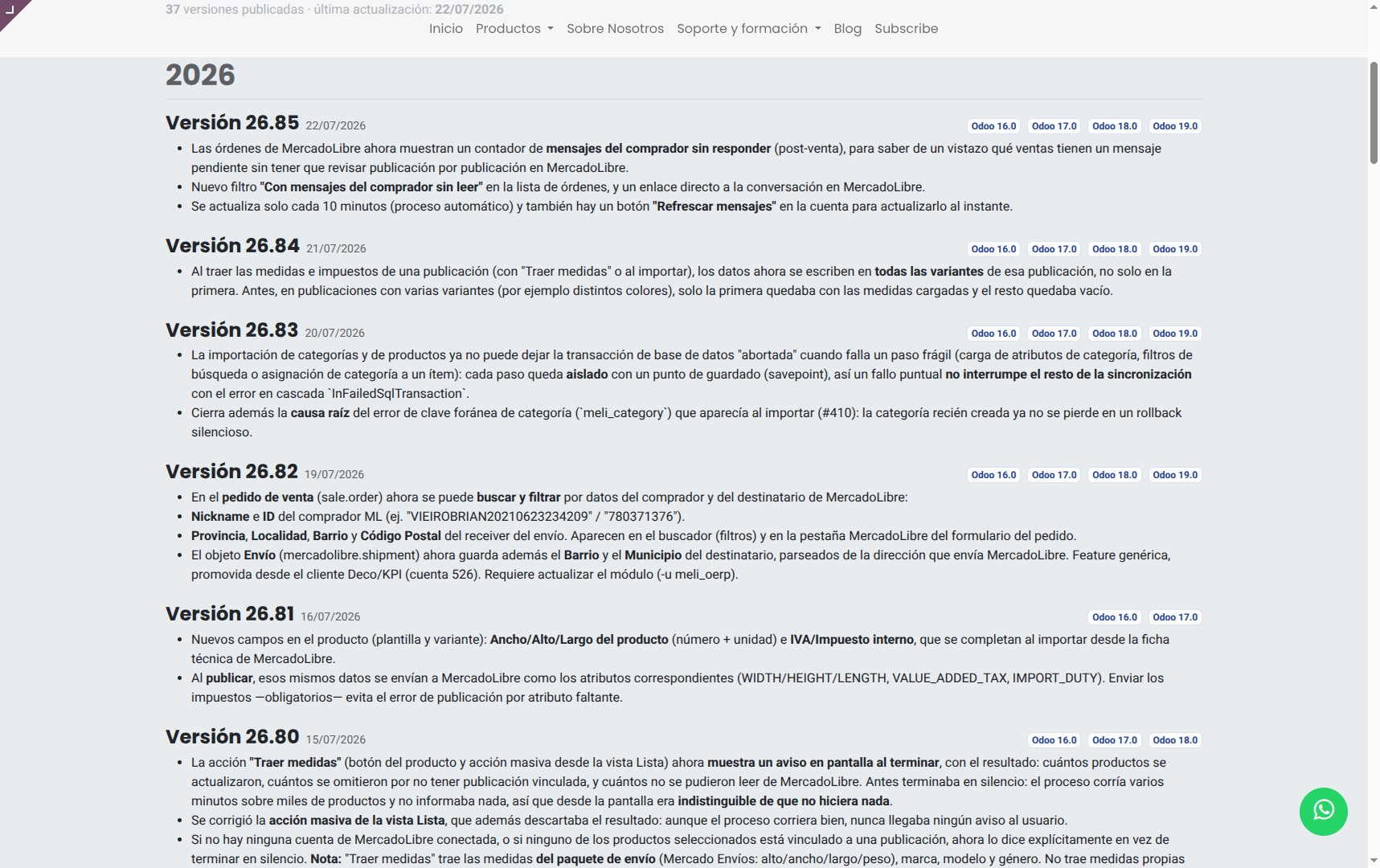Choose Odoo 18.0 tag beside Versión 26.83

[x=1115, y=334]
